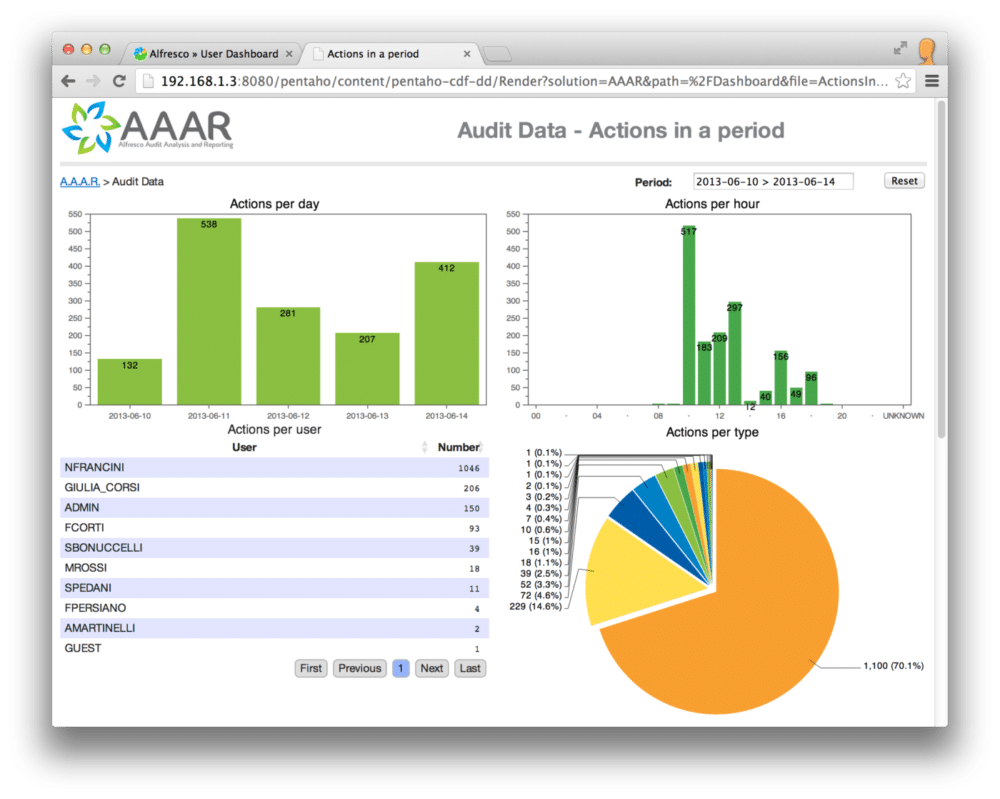Click the orange user profile avatar

click(x=927, y=51)
